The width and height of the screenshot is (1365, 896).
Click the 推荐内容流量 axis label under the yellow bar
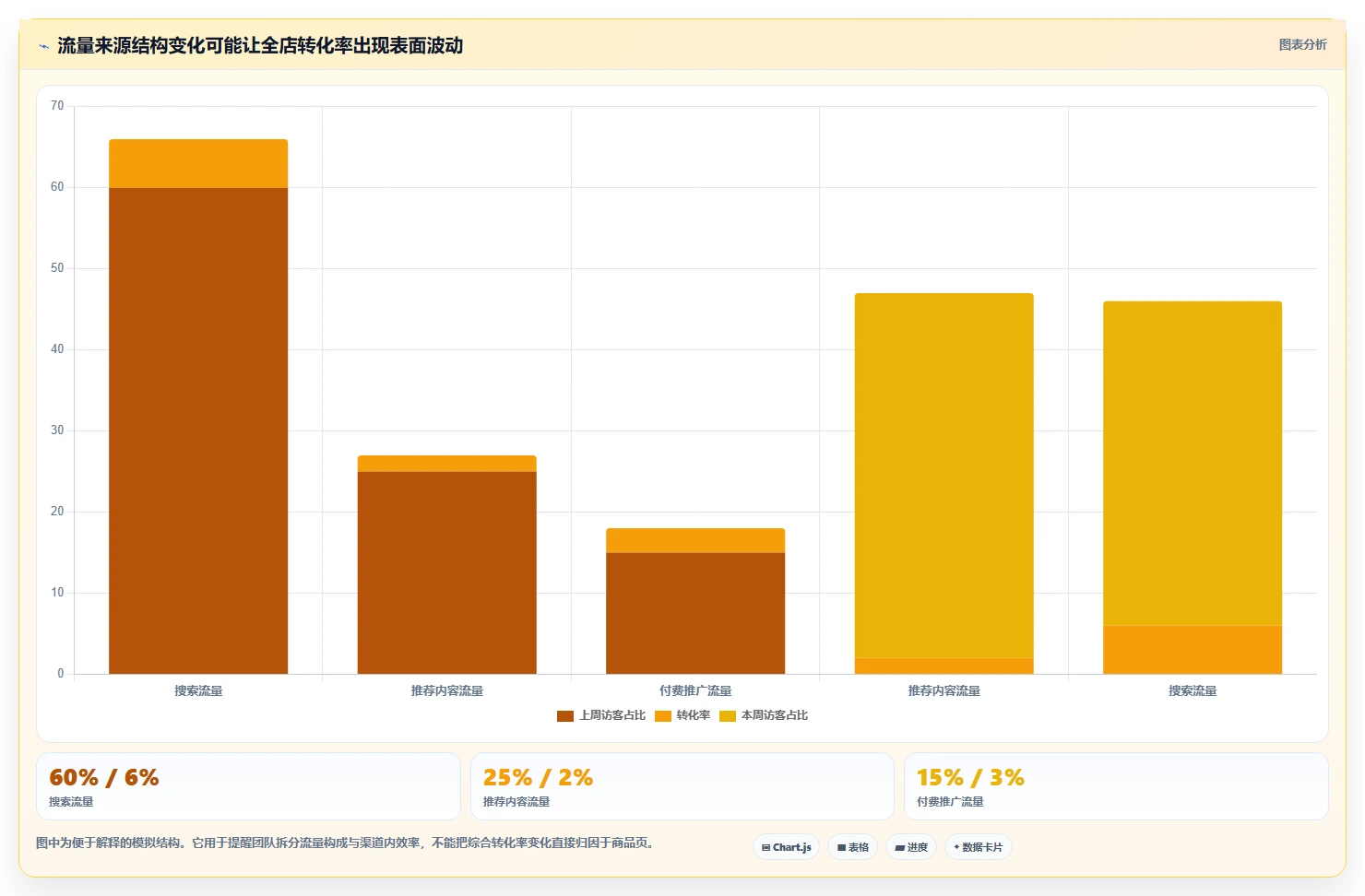[x=944, y=691]
